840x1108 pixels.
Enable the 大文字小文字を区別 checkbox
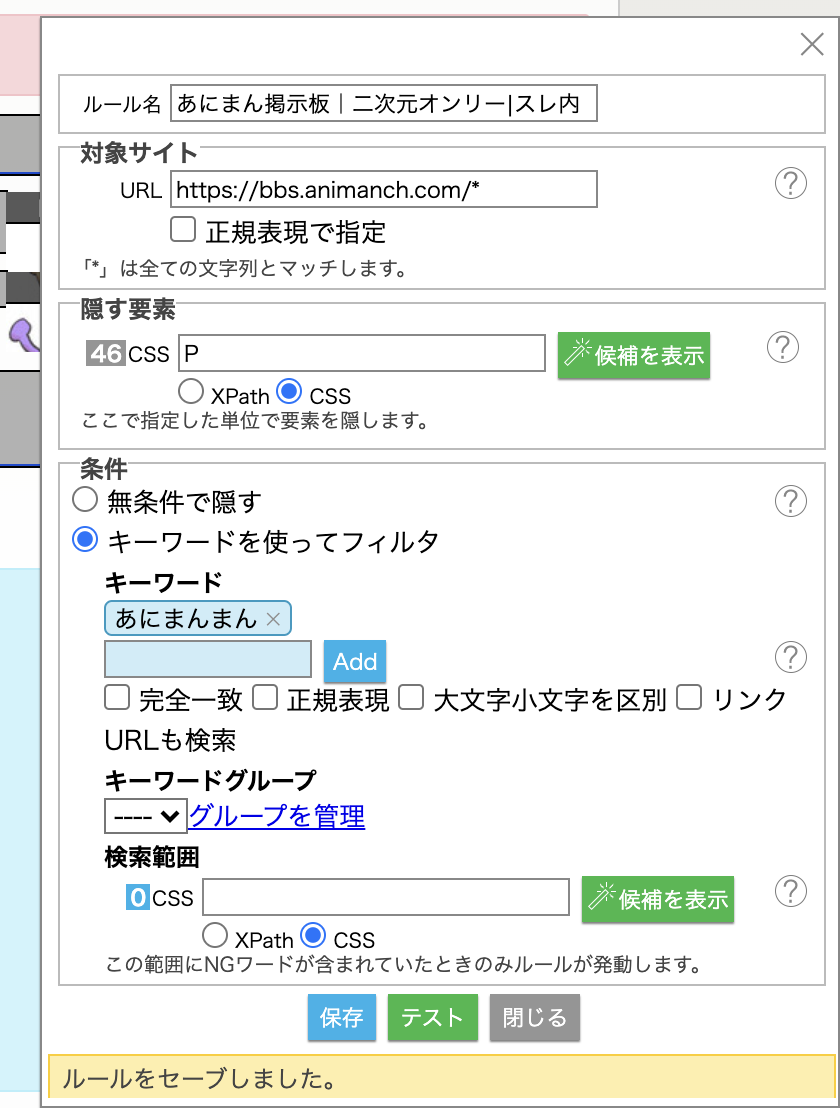tap(411, 697)
